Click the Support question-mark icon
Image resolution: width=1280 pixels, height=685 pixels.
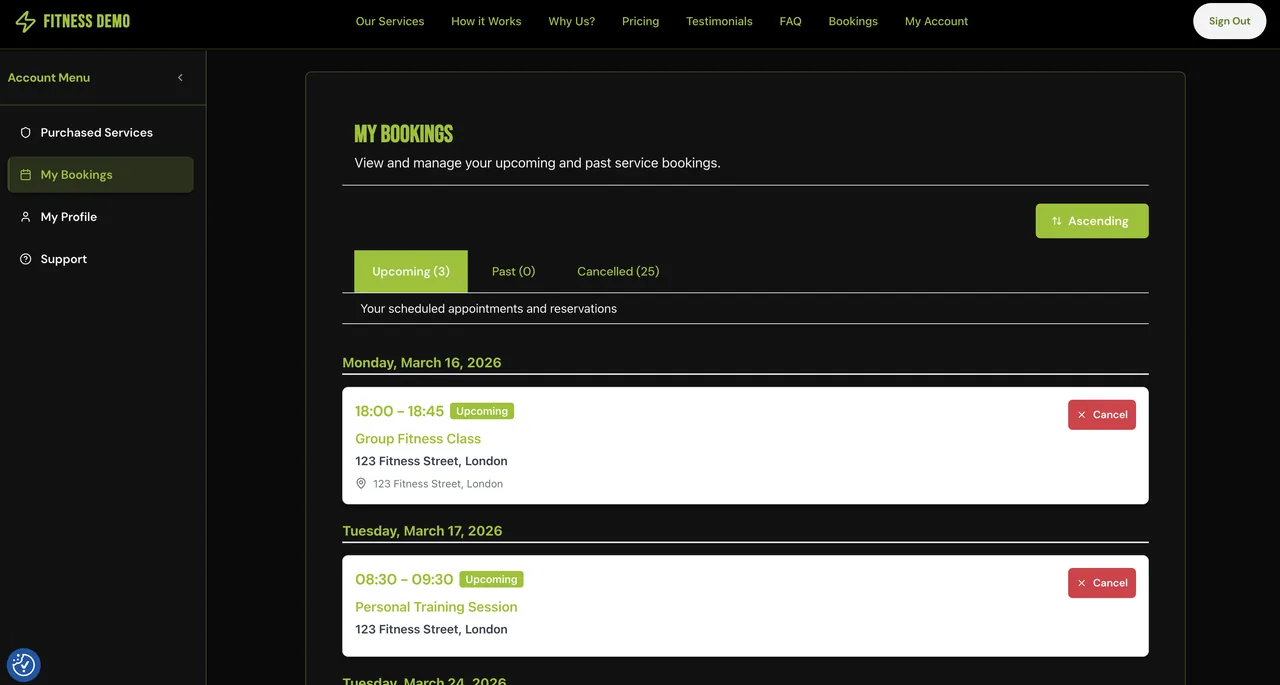[x=24, y=258]
